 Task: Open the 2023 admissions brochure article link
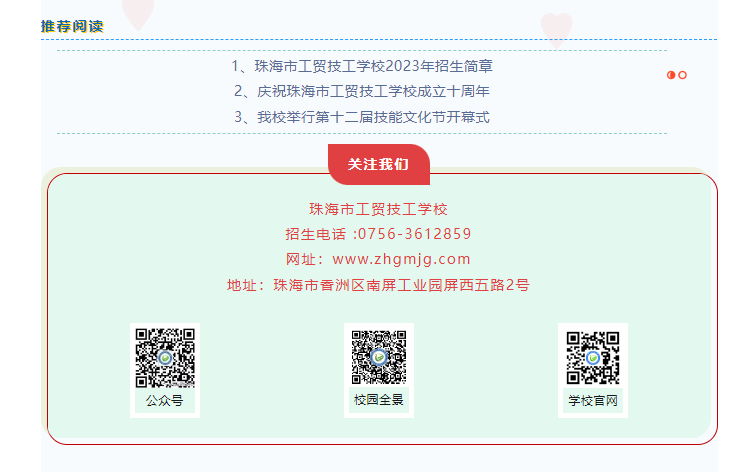[x=362, y=66]
